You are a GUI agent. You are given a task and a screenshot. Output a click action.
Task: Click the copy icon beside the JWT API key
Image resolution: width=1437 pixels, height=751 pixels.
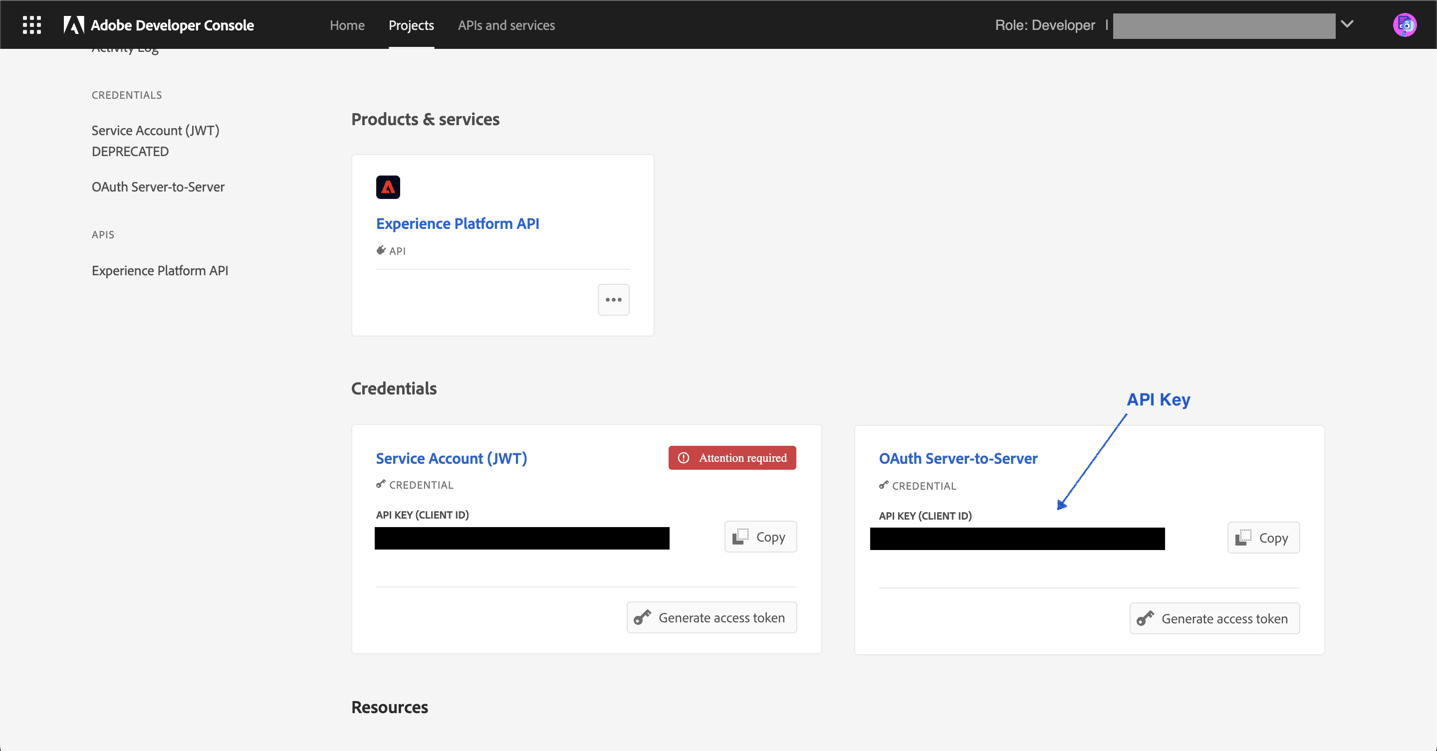(740, 536)
